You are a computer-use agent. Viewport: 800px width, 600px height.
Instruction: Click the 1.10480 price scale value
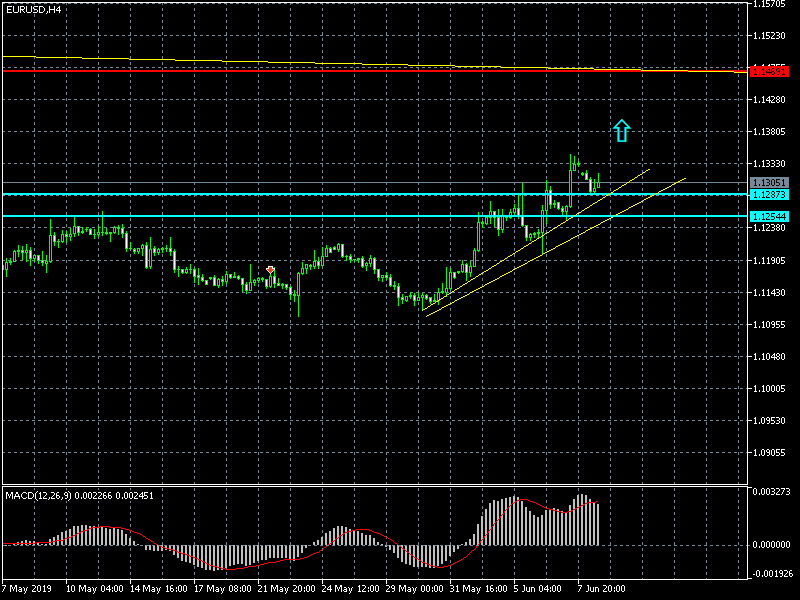tap(771, 357)
